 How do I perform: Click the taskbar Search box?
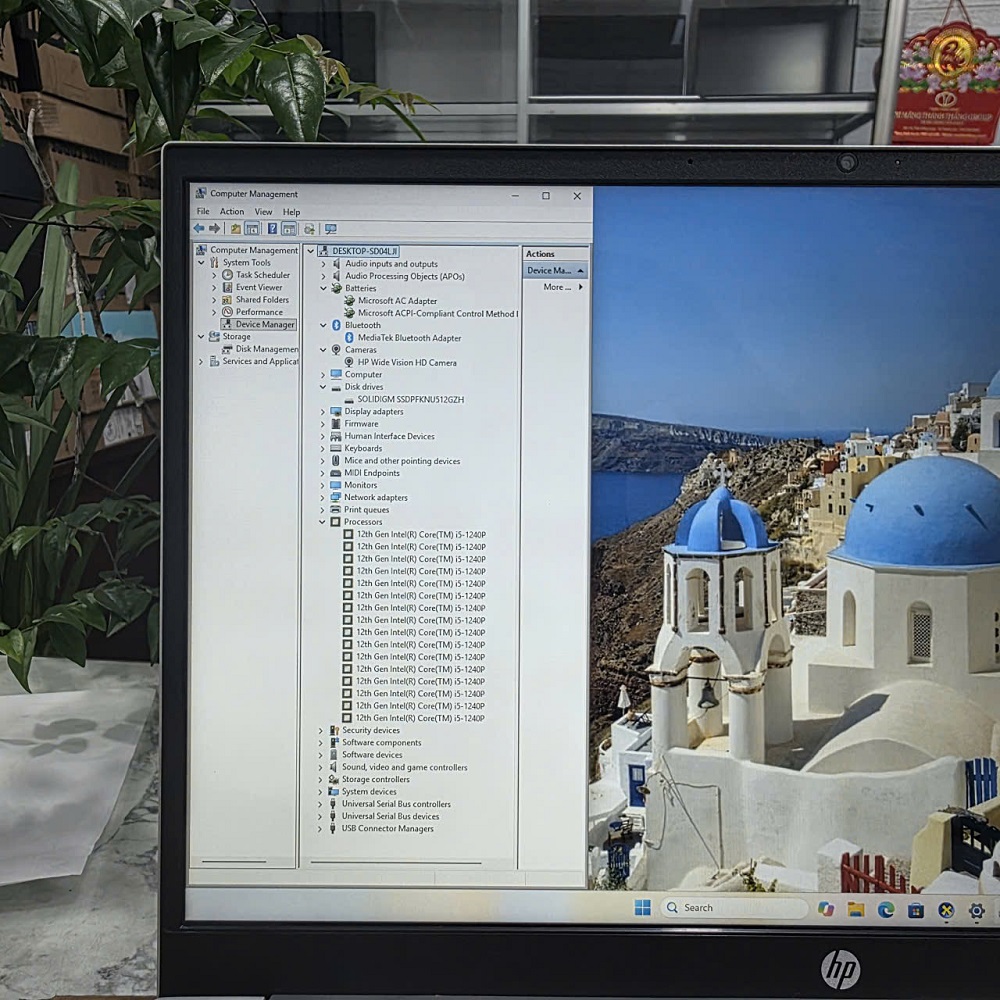735,908
